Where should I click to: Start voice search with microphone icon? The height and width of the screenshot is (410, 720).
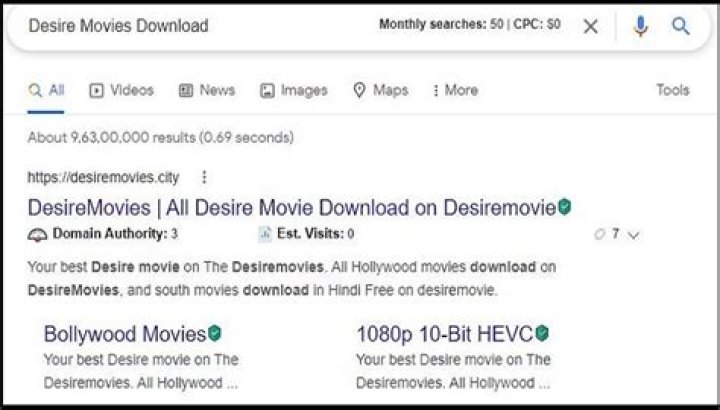641,26
